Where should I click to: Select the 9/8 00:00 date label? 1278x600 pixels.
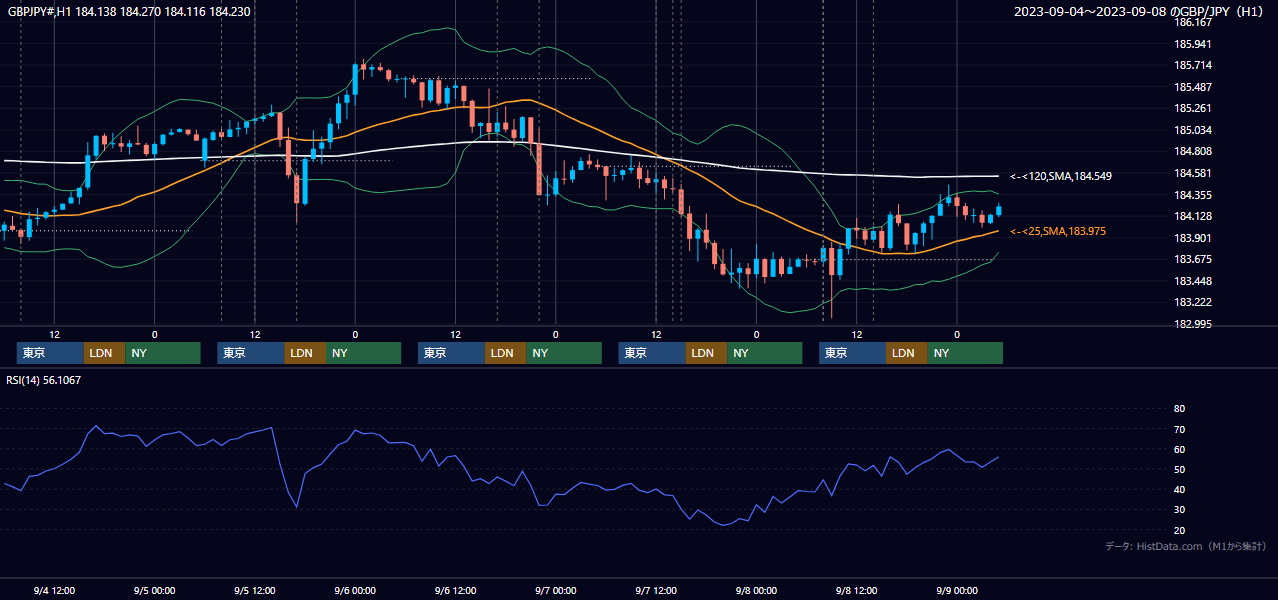tap(756, 590)
